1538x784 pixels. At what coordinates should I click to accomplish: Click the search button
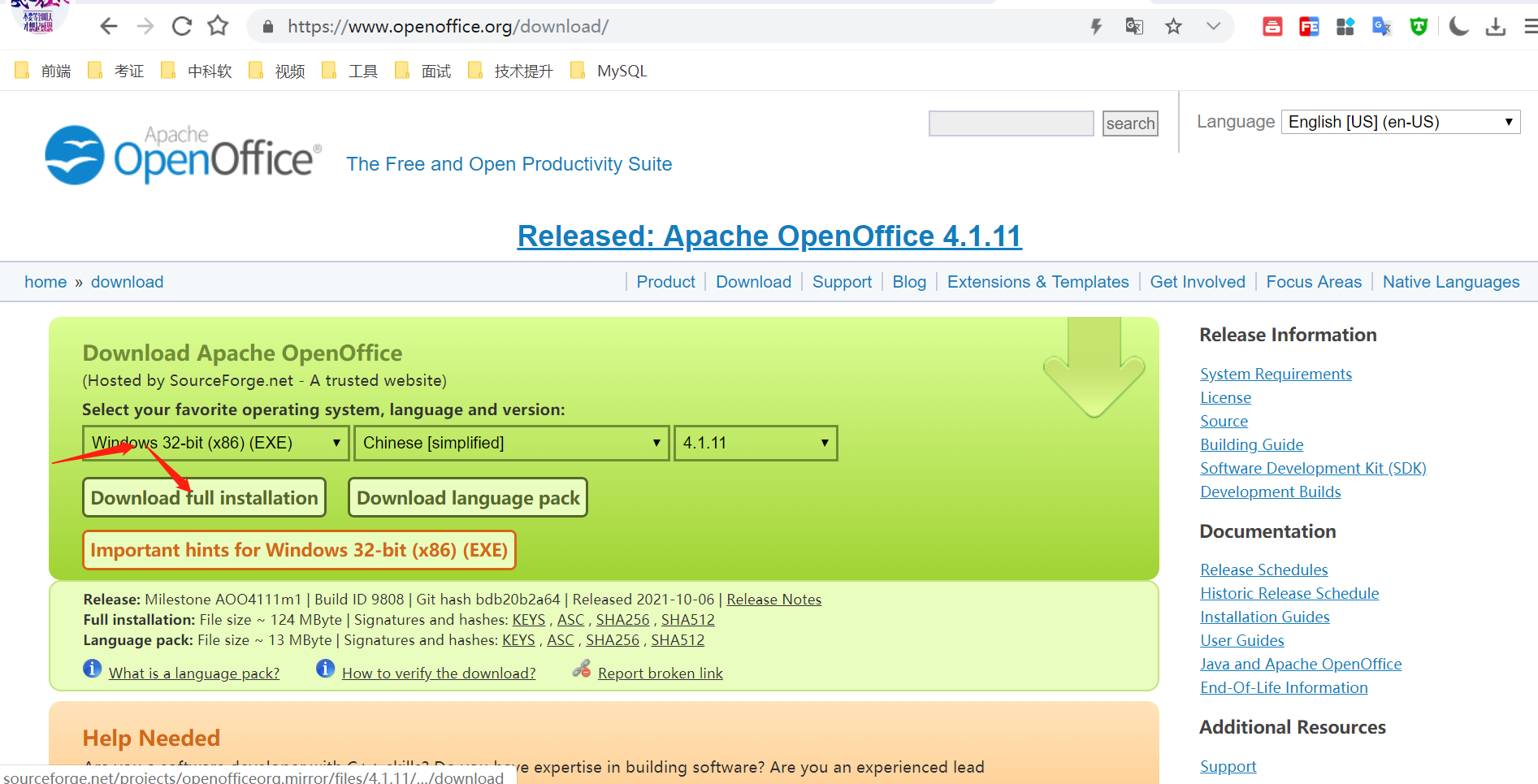pyautogui.click(x=1130, y=123)
